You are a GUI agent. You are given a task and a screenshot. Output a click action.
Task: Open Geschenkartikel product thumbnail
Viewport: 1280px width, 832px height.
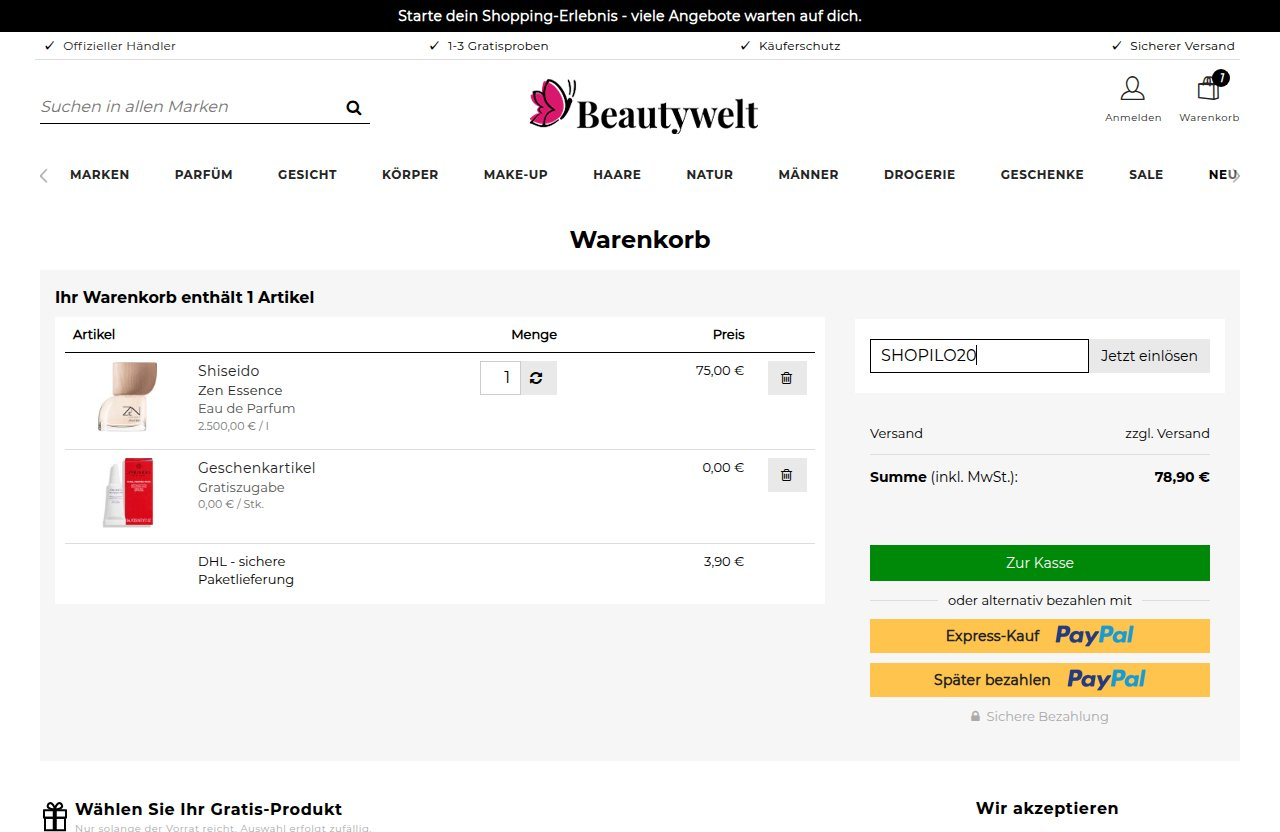[128, 492]
